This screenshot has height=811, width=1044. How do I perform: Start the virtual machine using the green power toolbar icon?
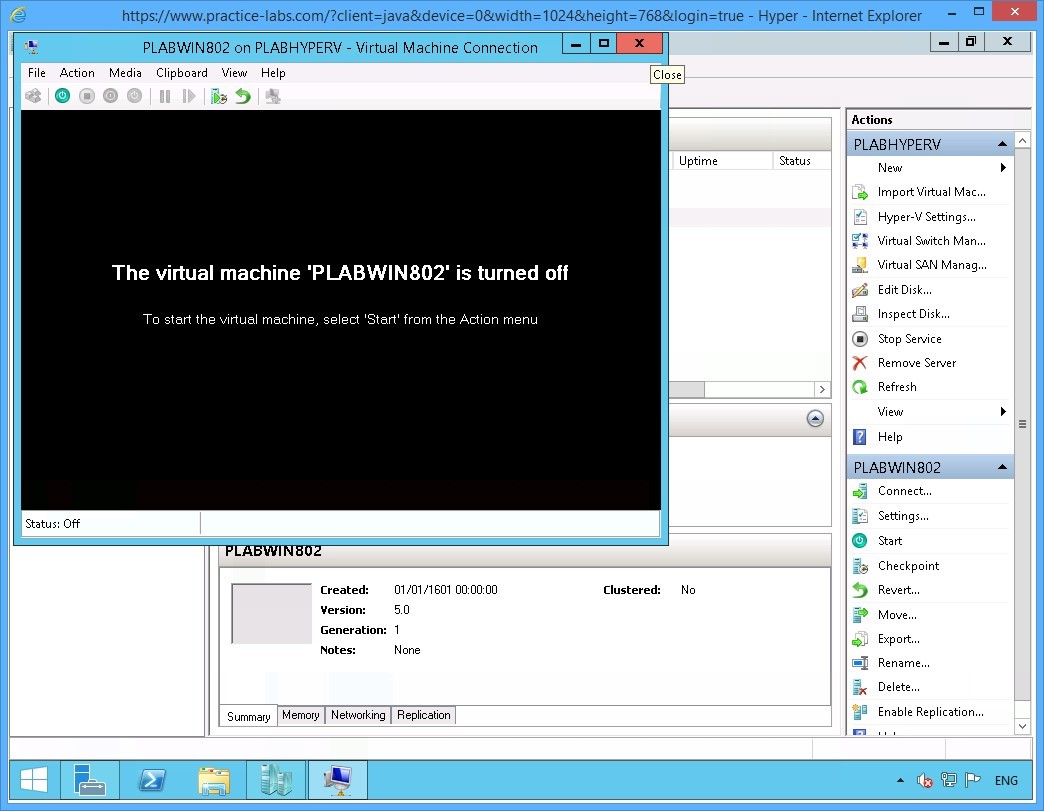coord(62,95)
